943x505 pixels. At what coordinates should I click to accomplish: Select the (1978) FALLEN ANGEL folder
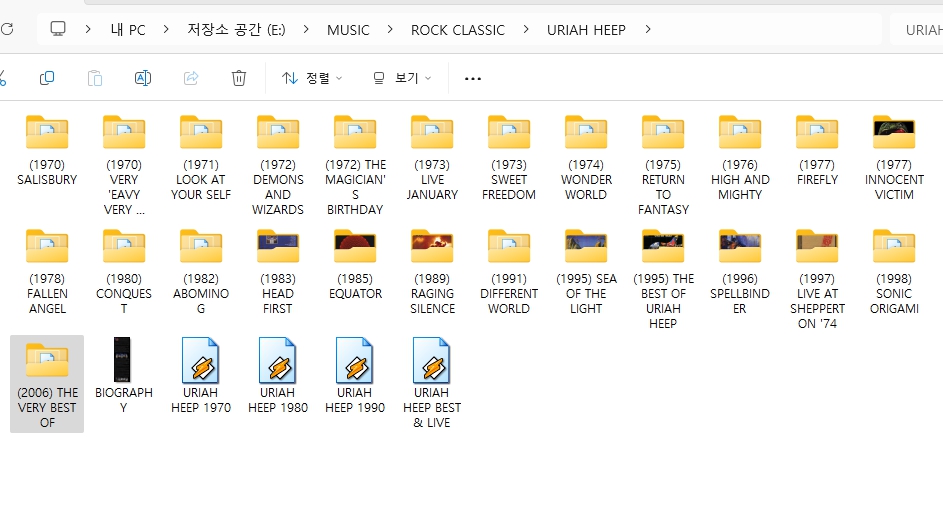click(x=47, y=272)
